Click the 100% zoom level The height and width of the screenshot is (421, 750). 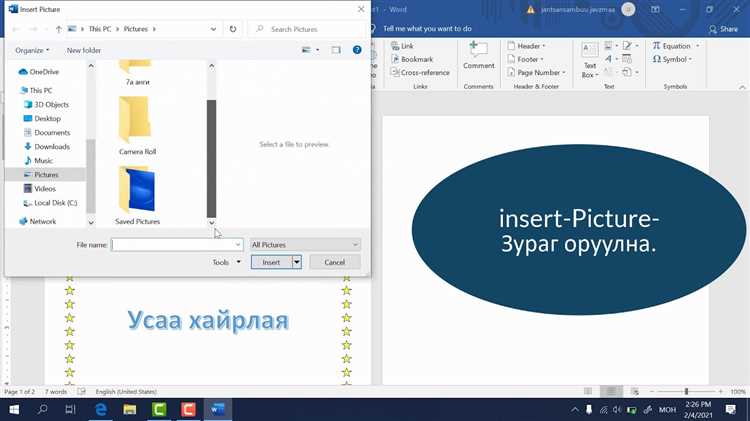coord(738,391)
